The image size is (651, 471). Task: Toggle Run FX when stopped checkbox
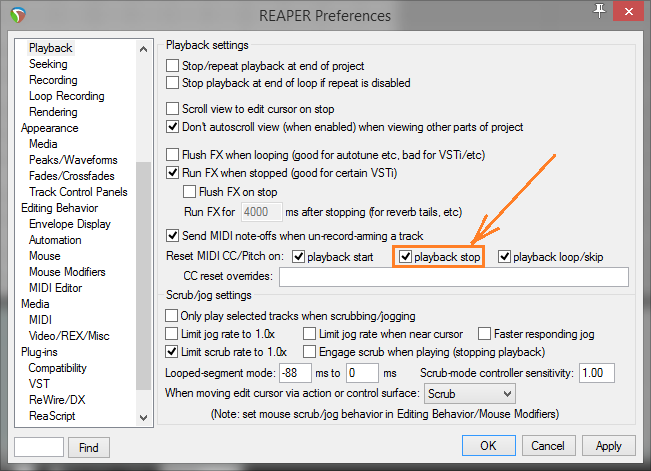click(x=172, y=173)
